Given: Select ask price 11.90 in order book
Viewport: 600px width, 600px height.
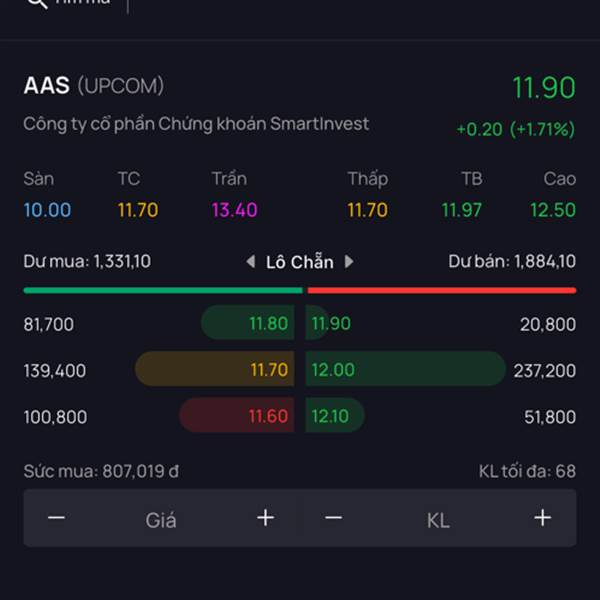Looking at the screenshot, I should [331, 323].
